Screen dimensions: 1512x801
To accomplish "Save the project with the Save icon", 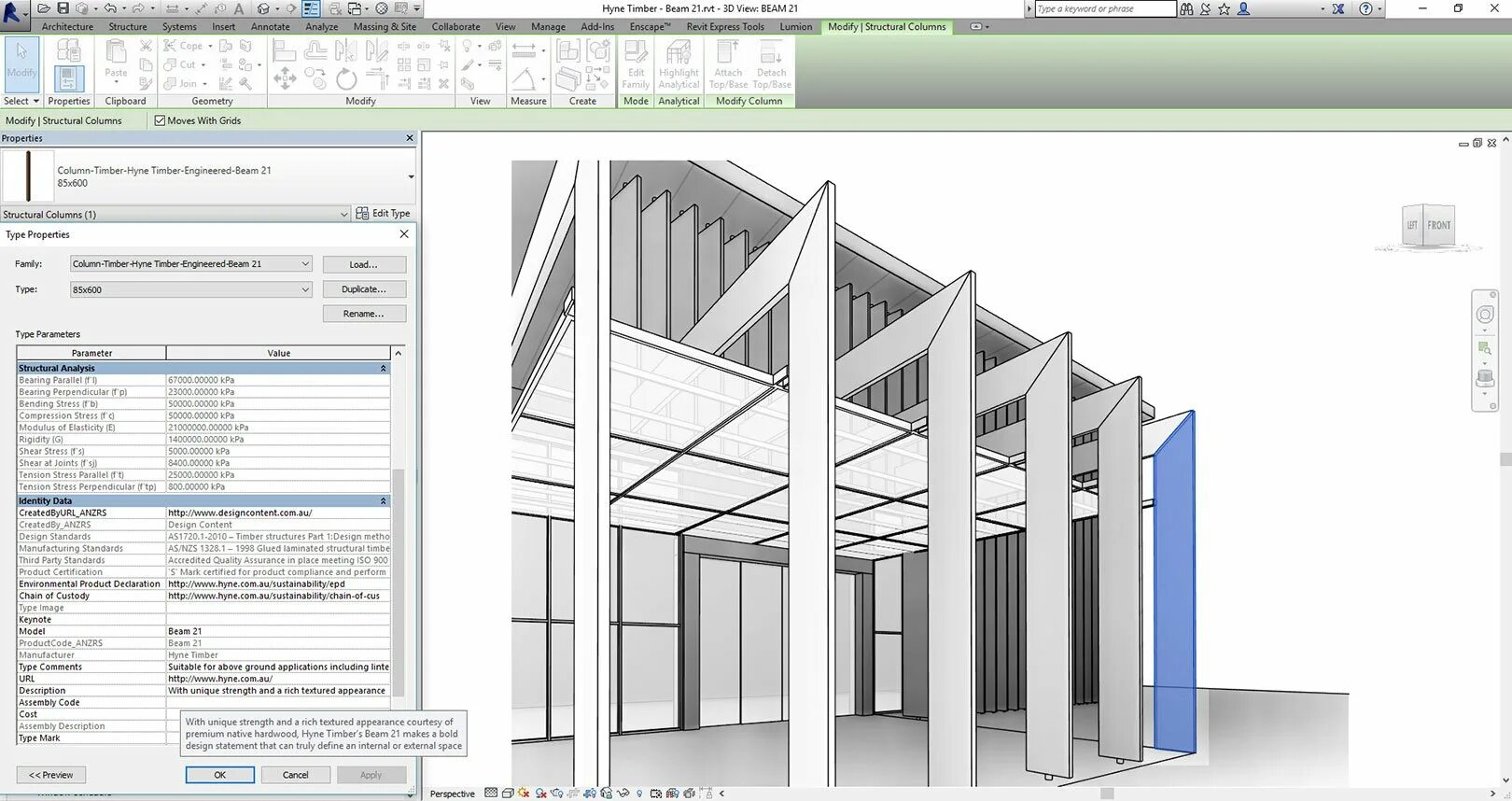I will point(63,8).
